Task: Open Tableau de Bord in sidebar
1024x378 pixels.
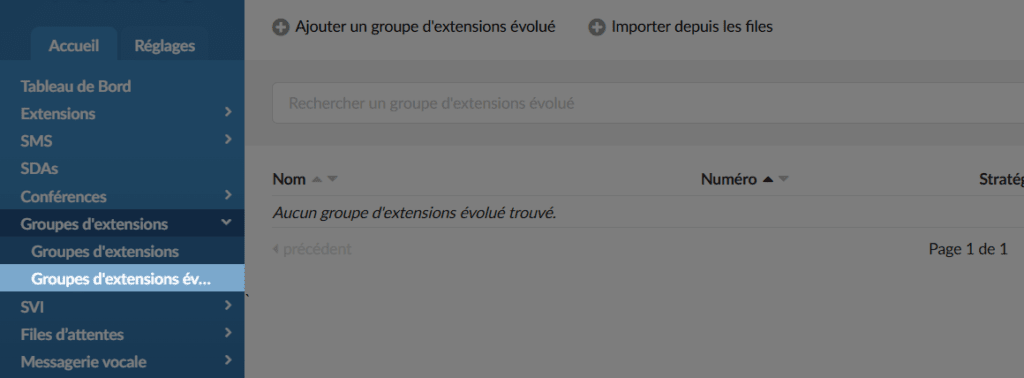Action: (76, 86)
